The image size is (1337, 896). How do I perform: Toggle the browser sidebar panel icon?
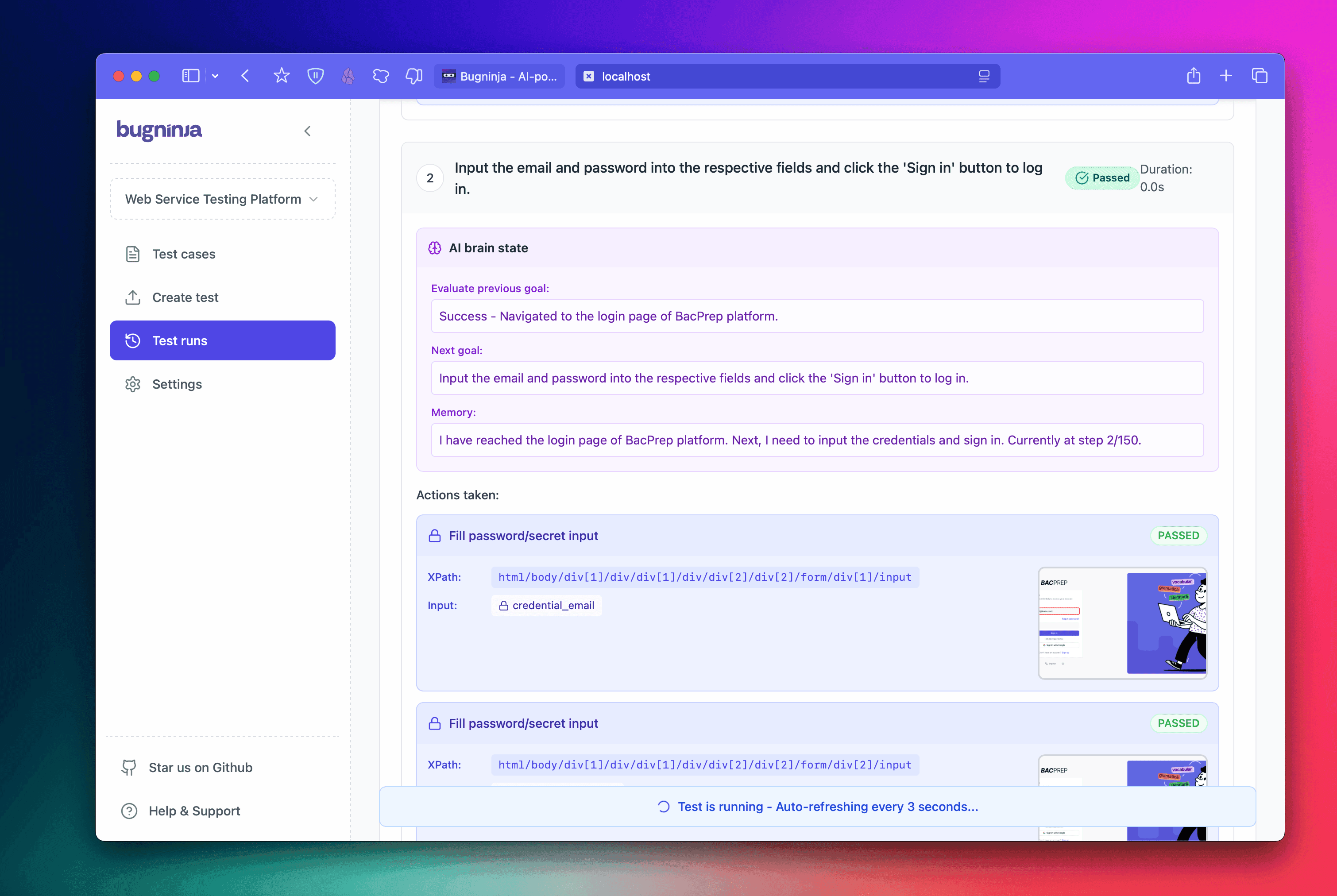[190, 76]
